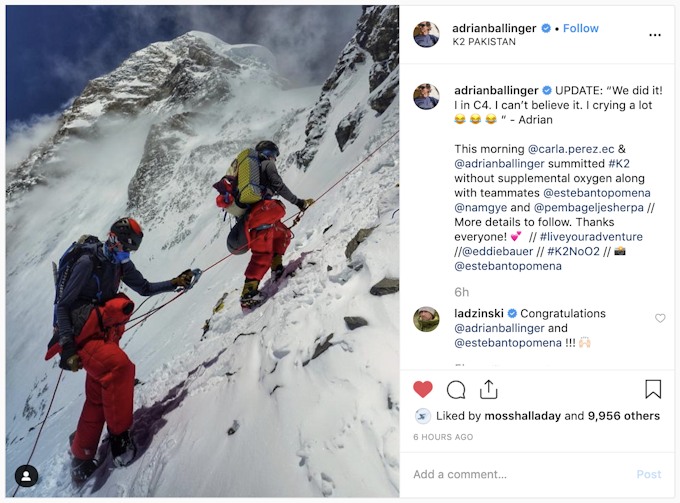The width and height of the screenshot is (680, 503).
Task: Open the K2 PAKISTAN location link
Action: 484,42
